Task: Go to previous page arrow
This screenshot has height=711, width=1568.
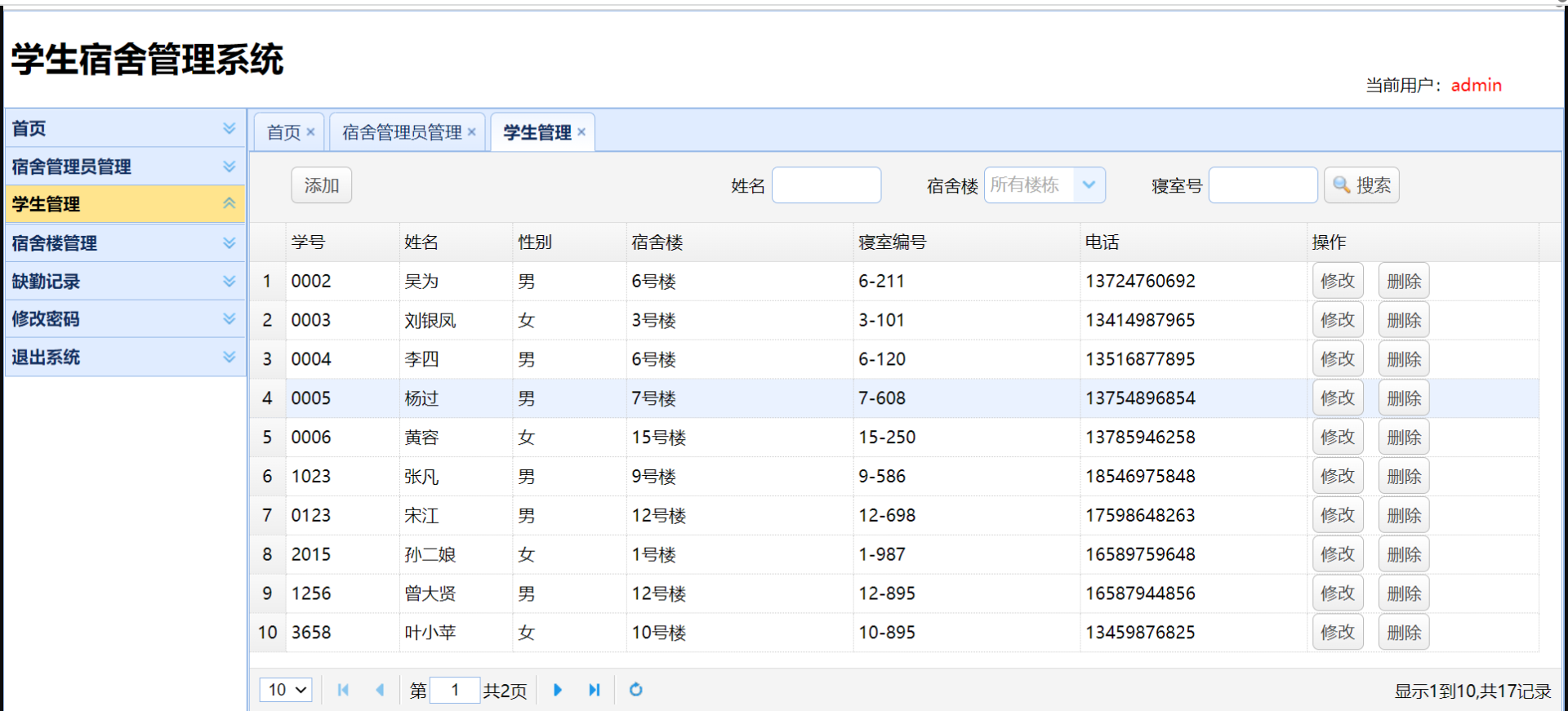Action: pos(379,690)
